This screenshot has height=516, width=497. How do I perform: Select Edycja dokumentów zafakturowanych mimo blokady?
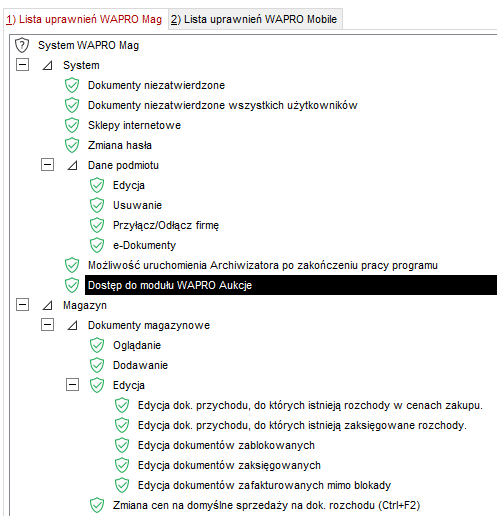pos(264,485)
